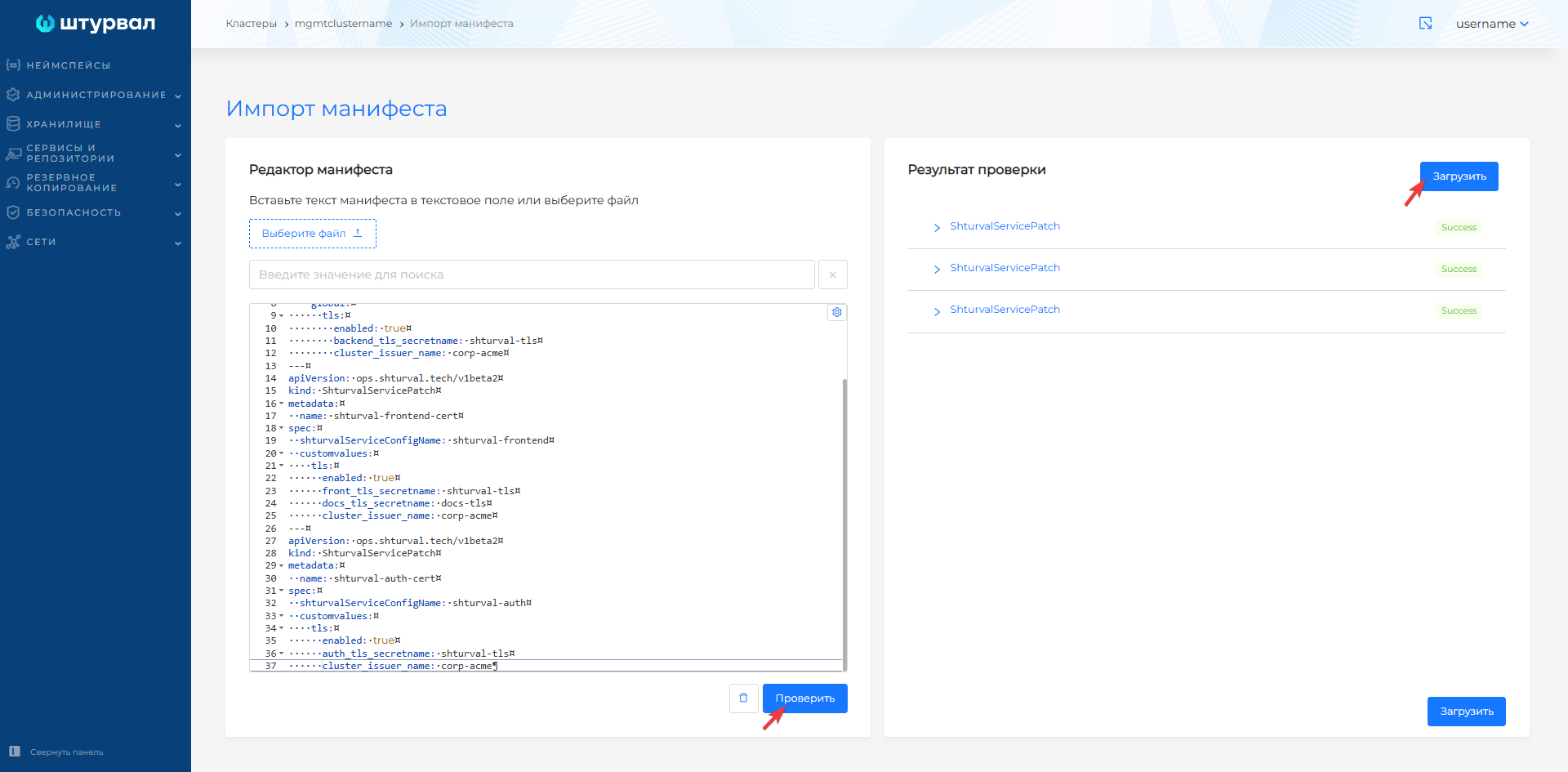Go to mgmtclustername breadcrumb
Image resolution: width=1568 pixels, height=772 pixels.
(x=343, y=24)
